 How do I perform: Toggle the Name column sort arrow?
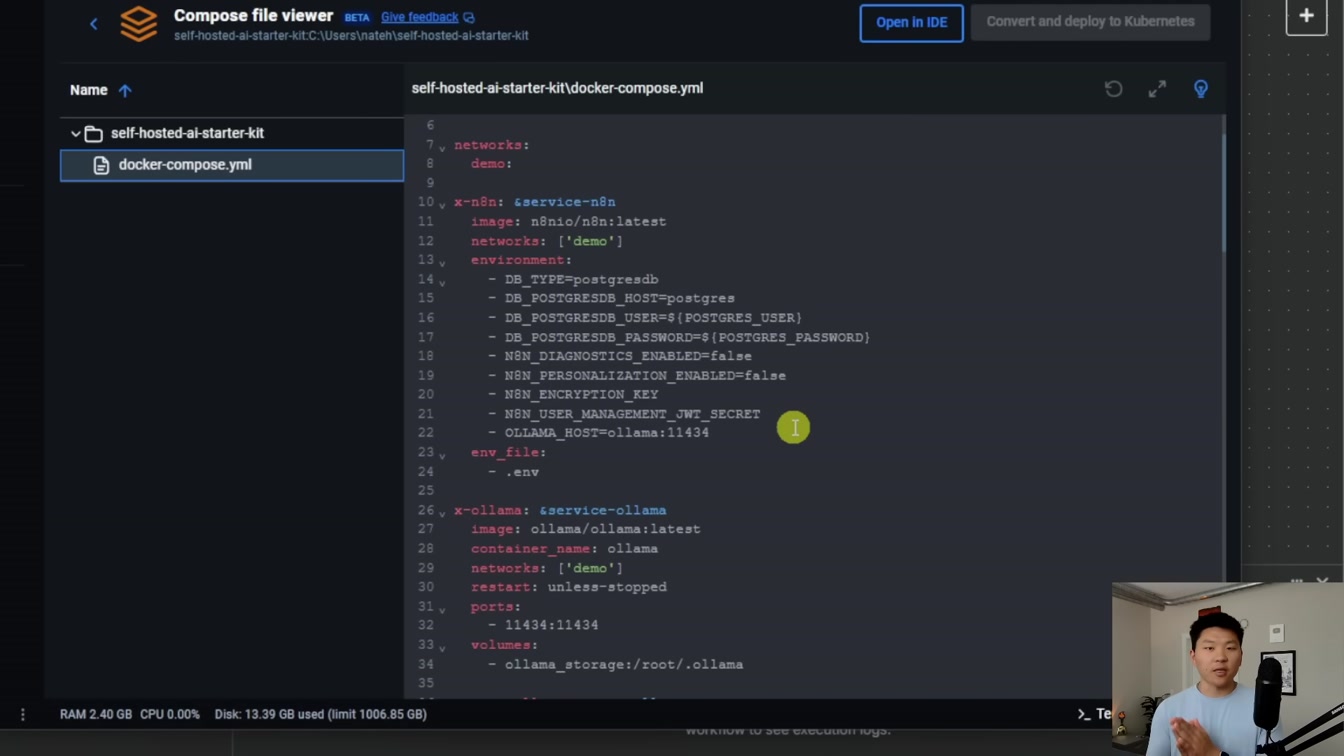click(125, 90)
